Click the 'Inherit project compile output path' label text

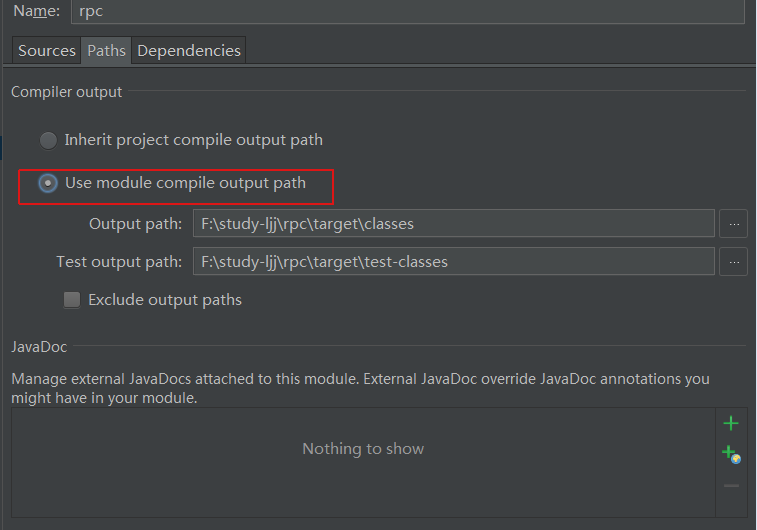194,140
